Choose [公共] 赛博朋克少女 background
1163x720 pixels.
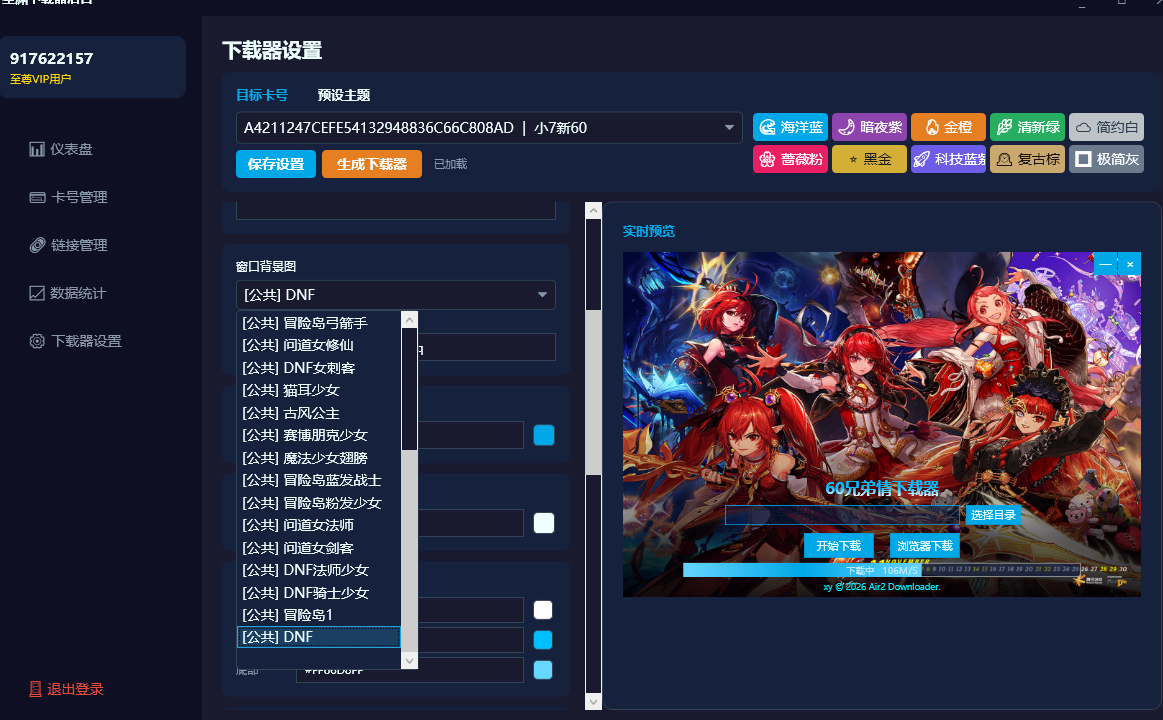click(x=318, y=435)
